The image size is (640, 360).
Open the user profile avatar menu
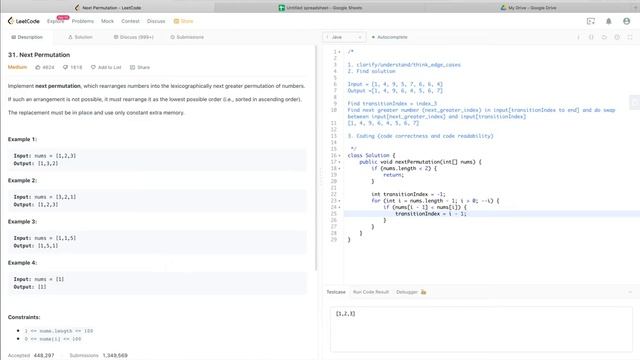click(627, 21)
